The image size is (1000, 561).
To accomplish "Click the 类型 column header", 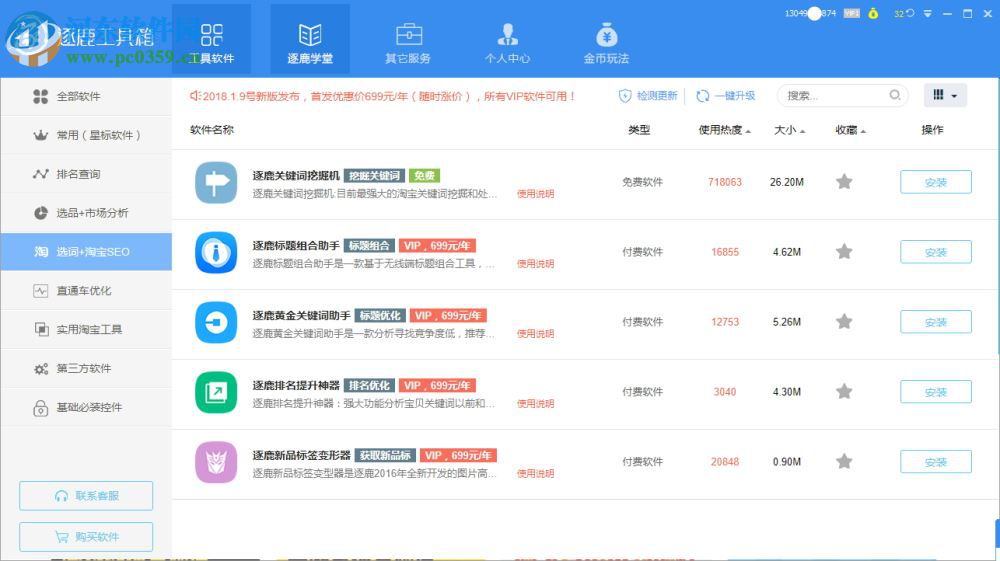I will tap(639, 130).
